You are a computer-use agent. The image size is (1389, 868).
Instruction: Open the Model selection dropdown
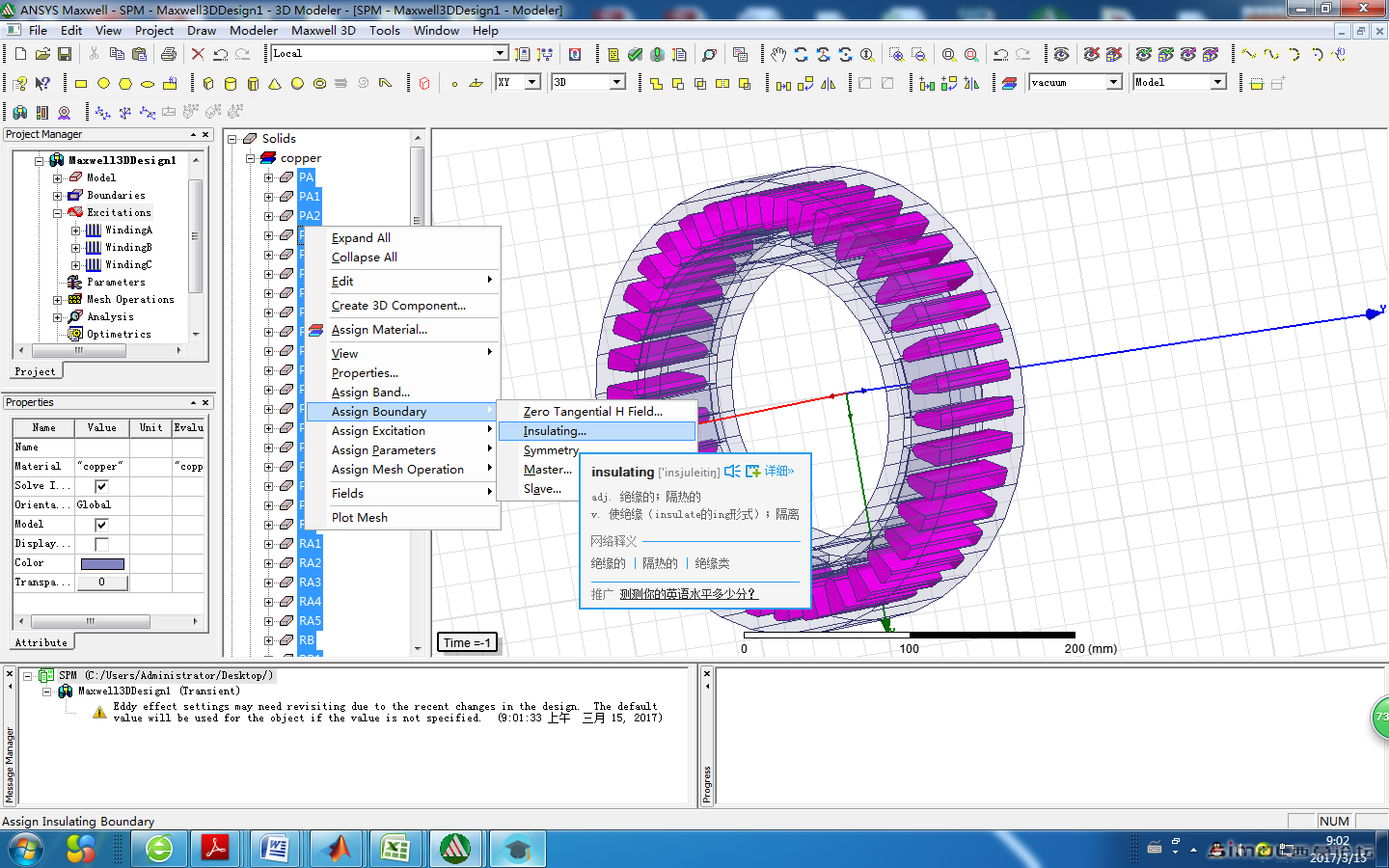[1218, 82]
